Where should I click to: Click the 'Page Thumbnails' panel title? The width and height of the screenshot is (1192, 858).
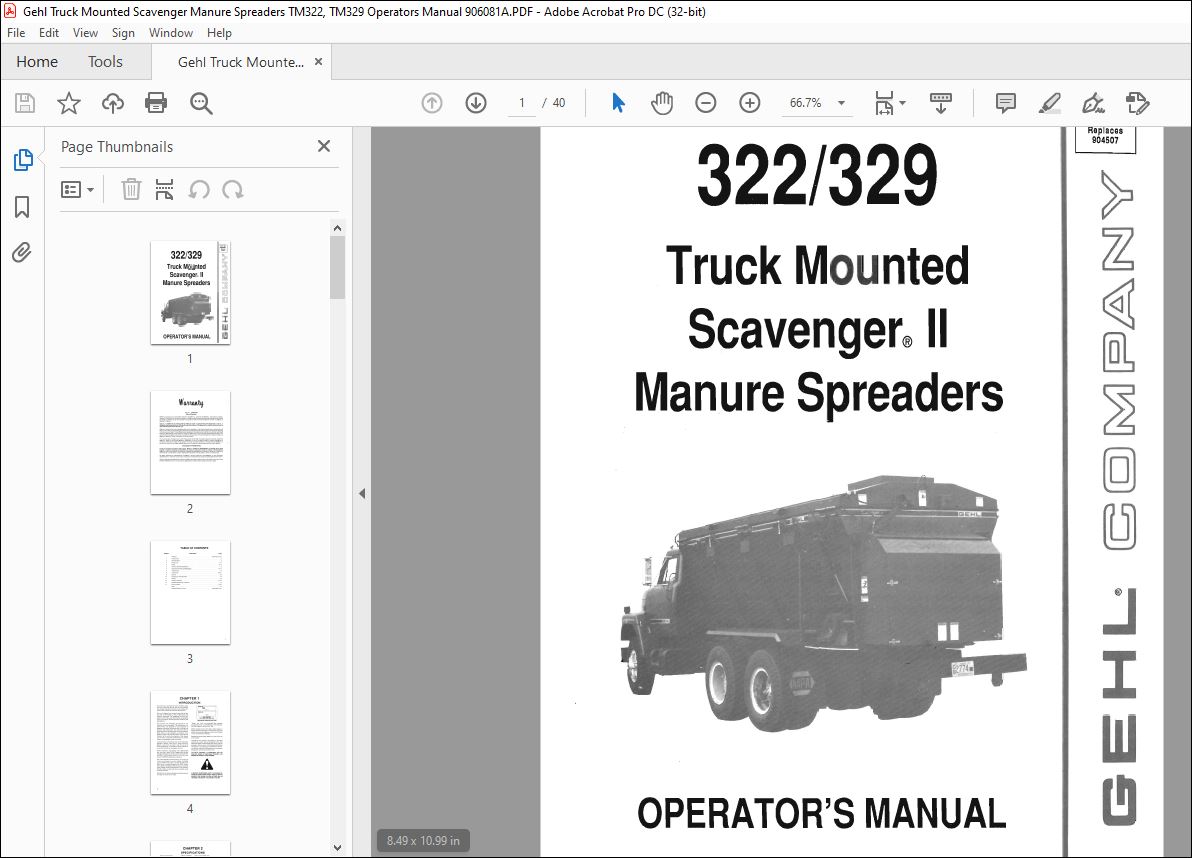tap(117, 147)
